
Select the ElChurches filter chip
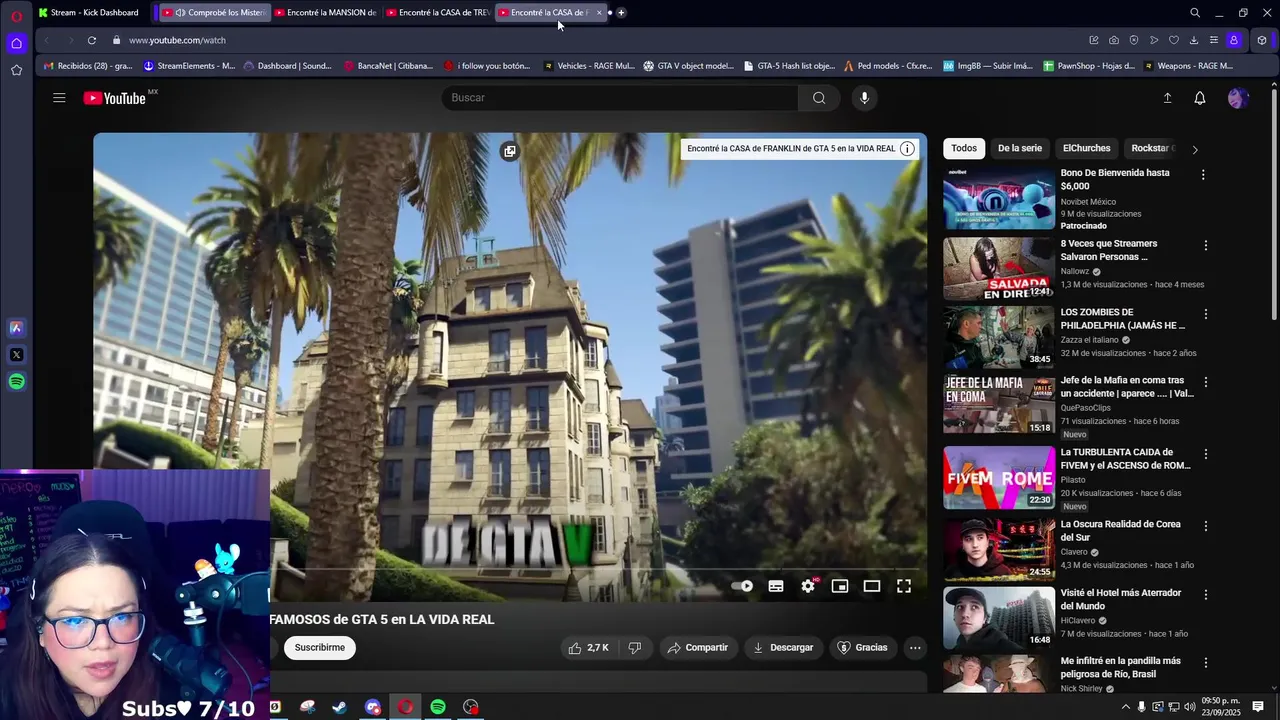tap(1087, 148)
